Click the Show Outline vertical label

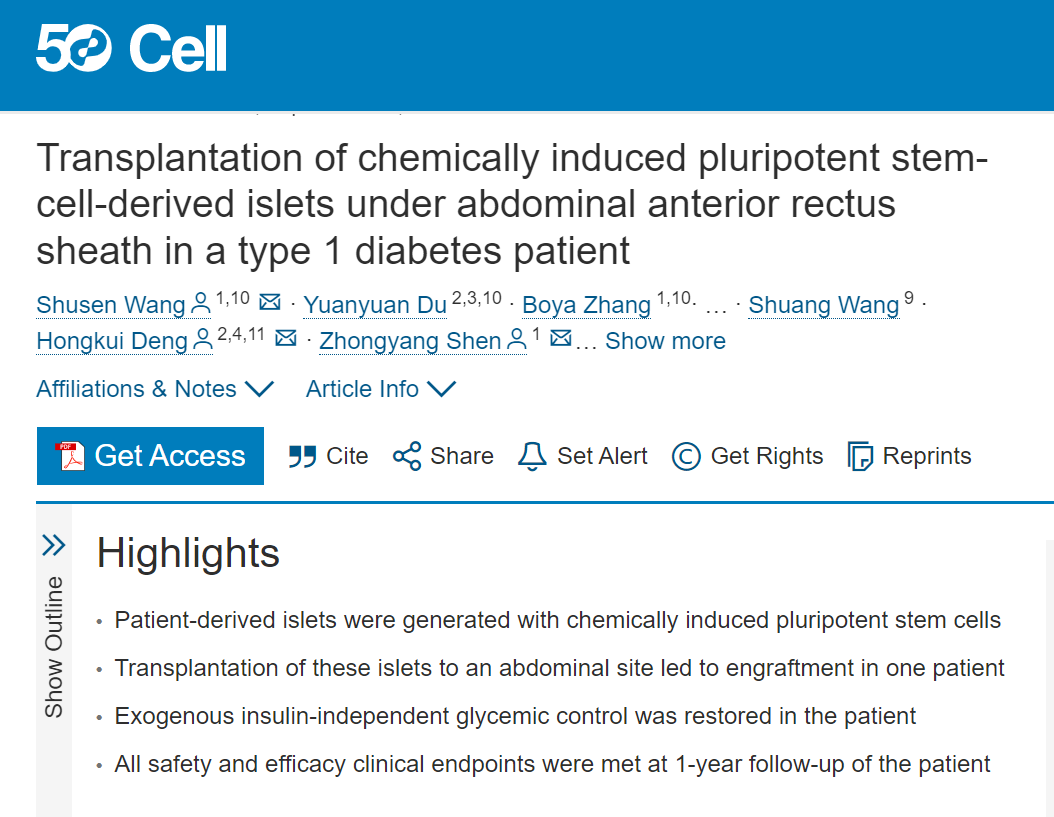54,647
